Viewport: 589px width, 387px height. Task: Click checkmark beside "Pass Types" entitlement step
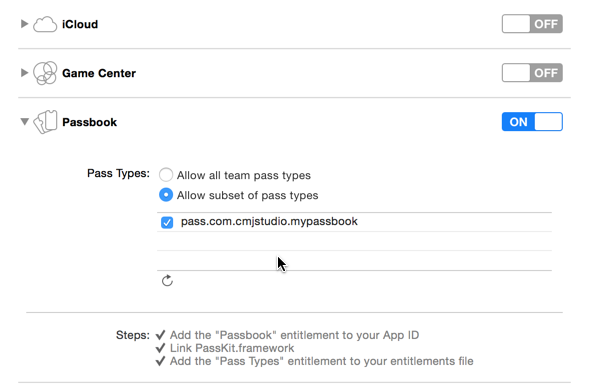[160, 361]
